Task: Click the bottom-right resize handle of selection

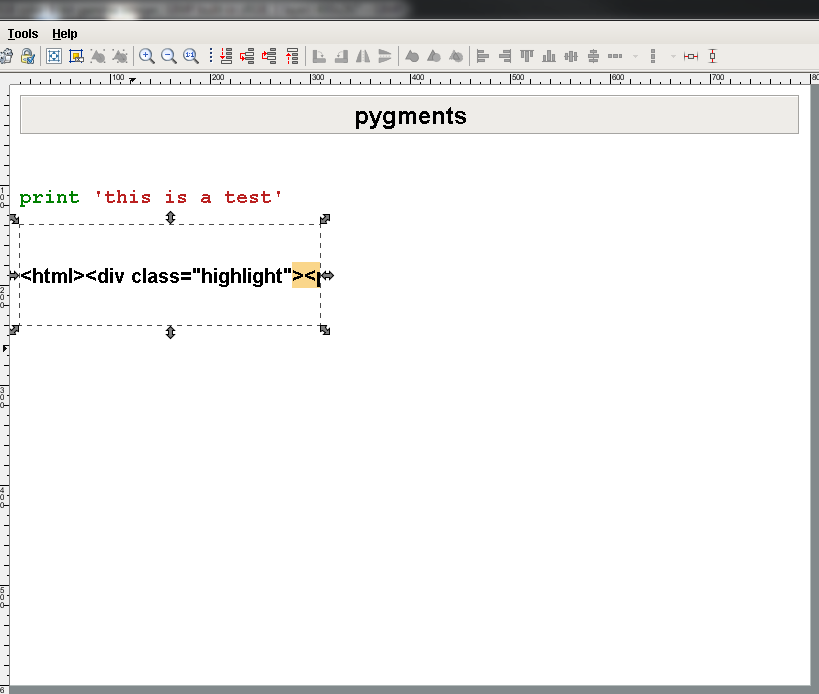Action: pos(325,330)
